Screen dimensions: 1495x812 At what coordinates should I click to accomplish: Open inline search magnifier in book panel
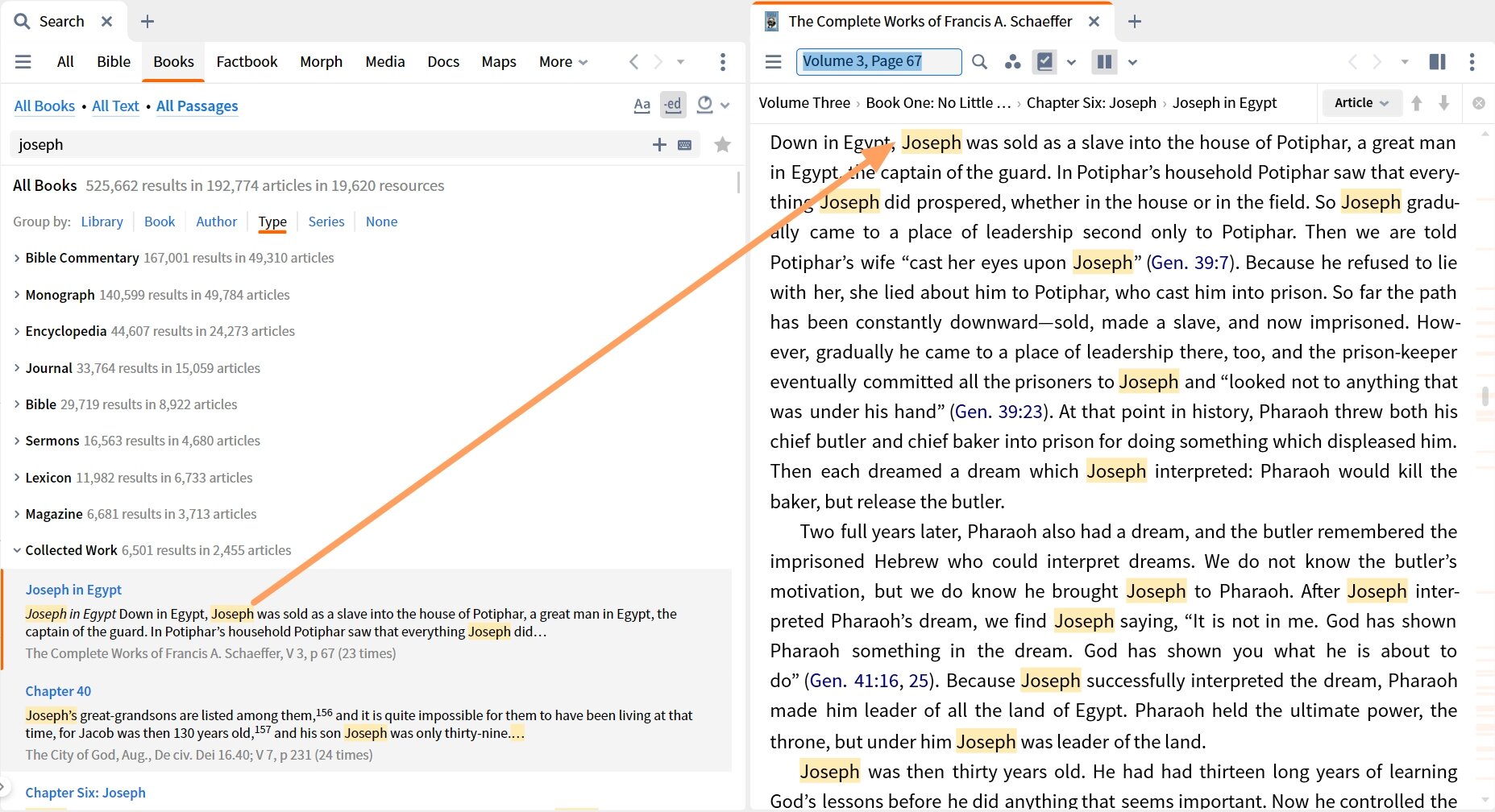point(979,62)
